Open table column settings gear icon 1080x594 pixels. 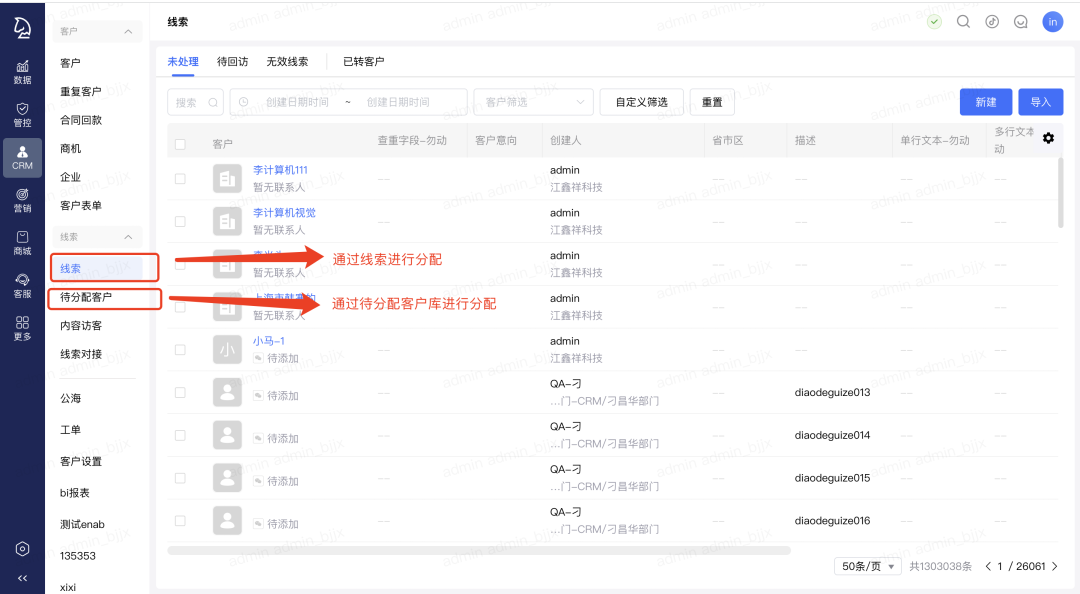1048,138
